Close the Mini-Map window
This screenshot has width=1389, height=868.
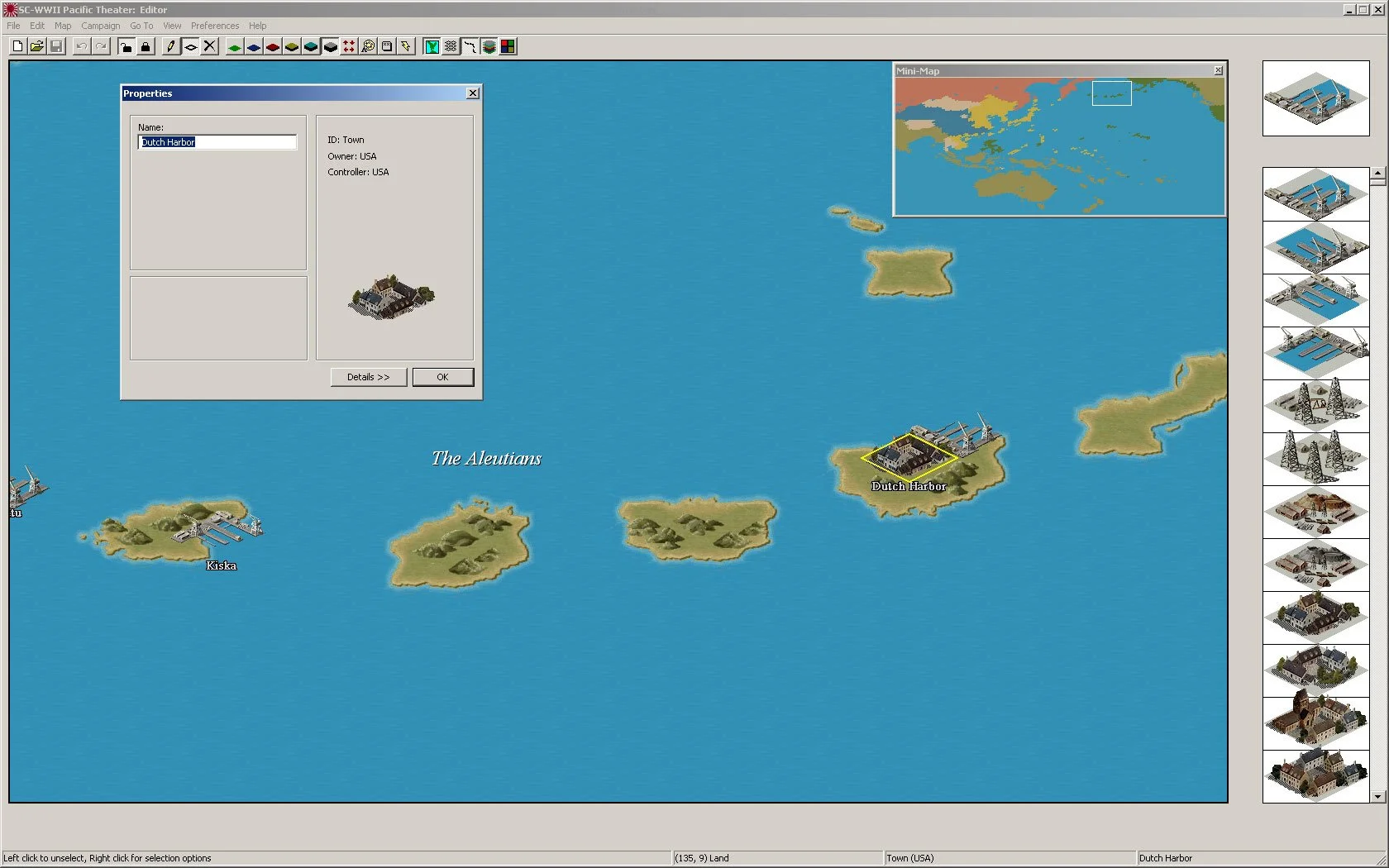click(1219, 71)
